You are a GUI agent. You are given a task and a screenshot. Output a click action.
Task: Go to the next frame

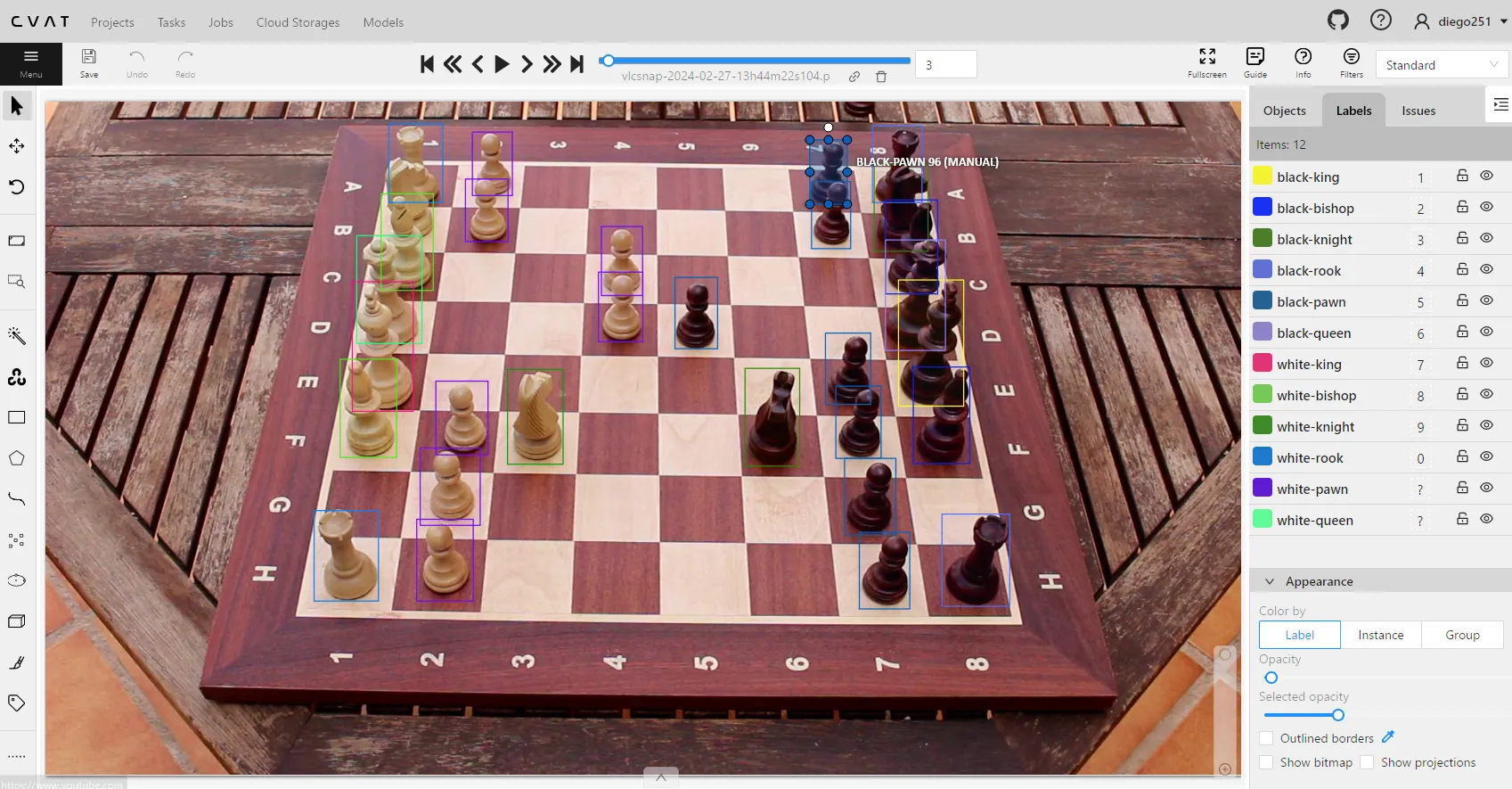(x=527, y=63)
